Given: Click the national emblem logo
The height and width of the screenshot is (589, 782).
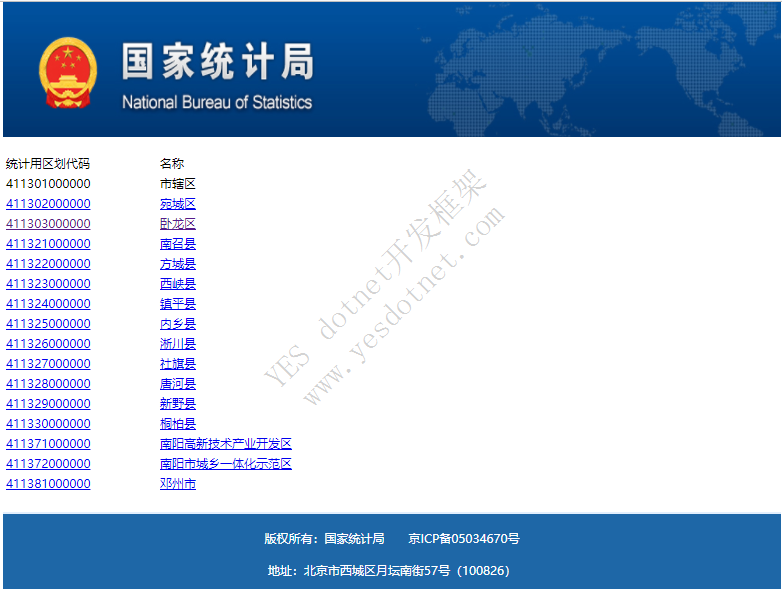Looking at the screenshot, I should click(68, 72).
